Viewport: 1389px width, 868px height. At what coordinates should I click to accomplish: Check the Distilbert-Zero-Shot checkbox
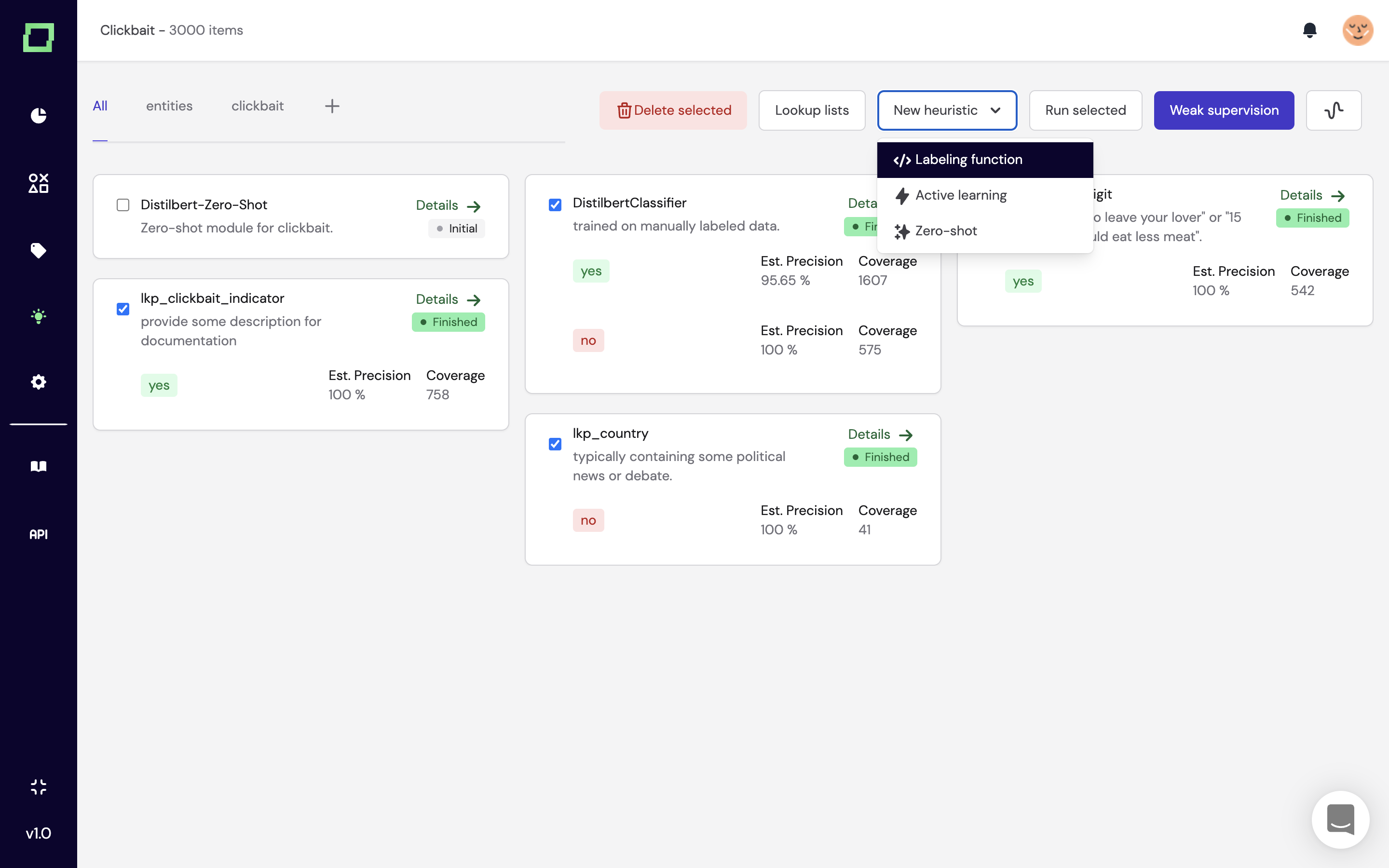pos(123,205)
